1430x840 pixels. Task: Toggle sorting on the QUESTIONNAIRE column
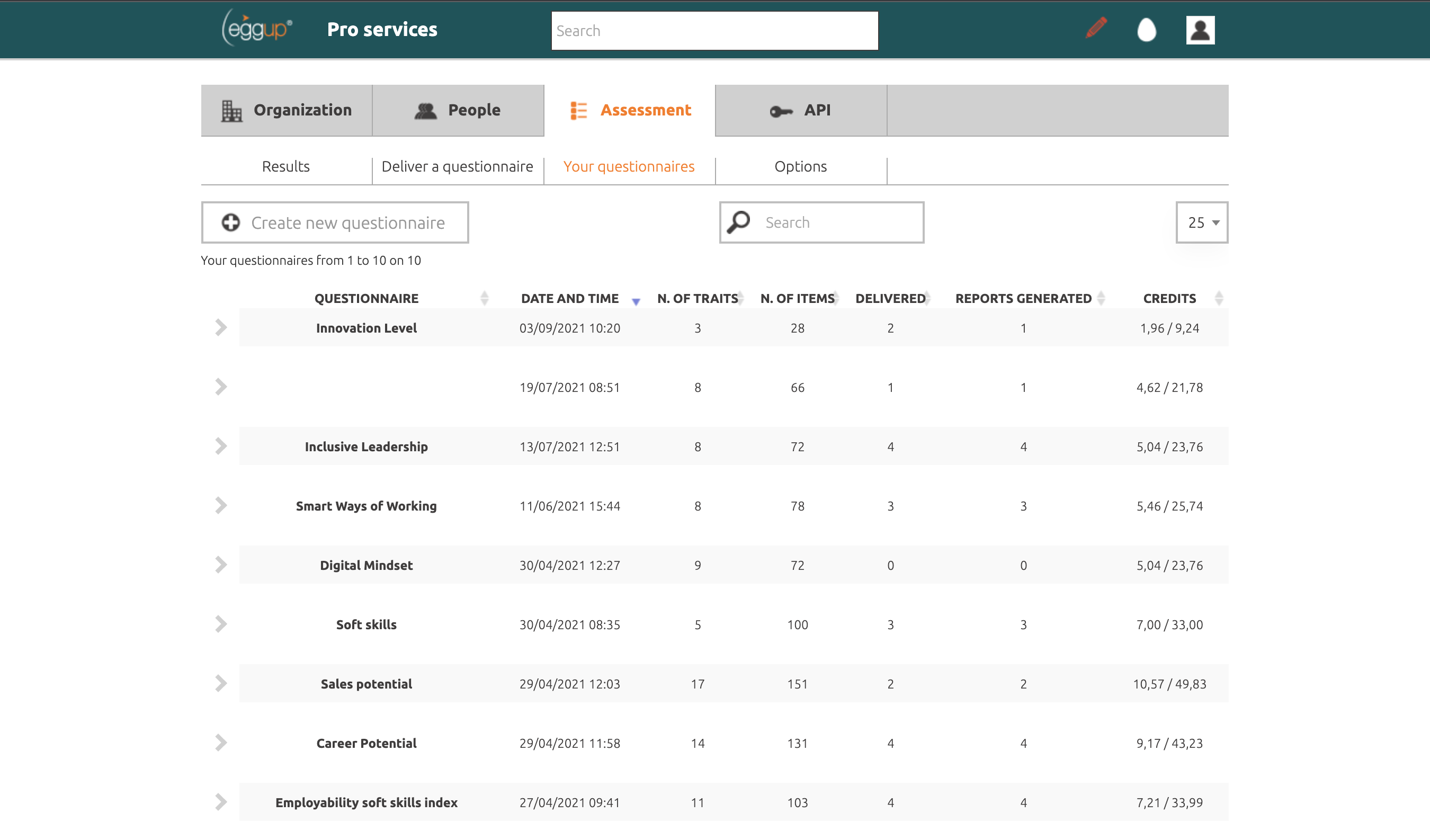485,298
